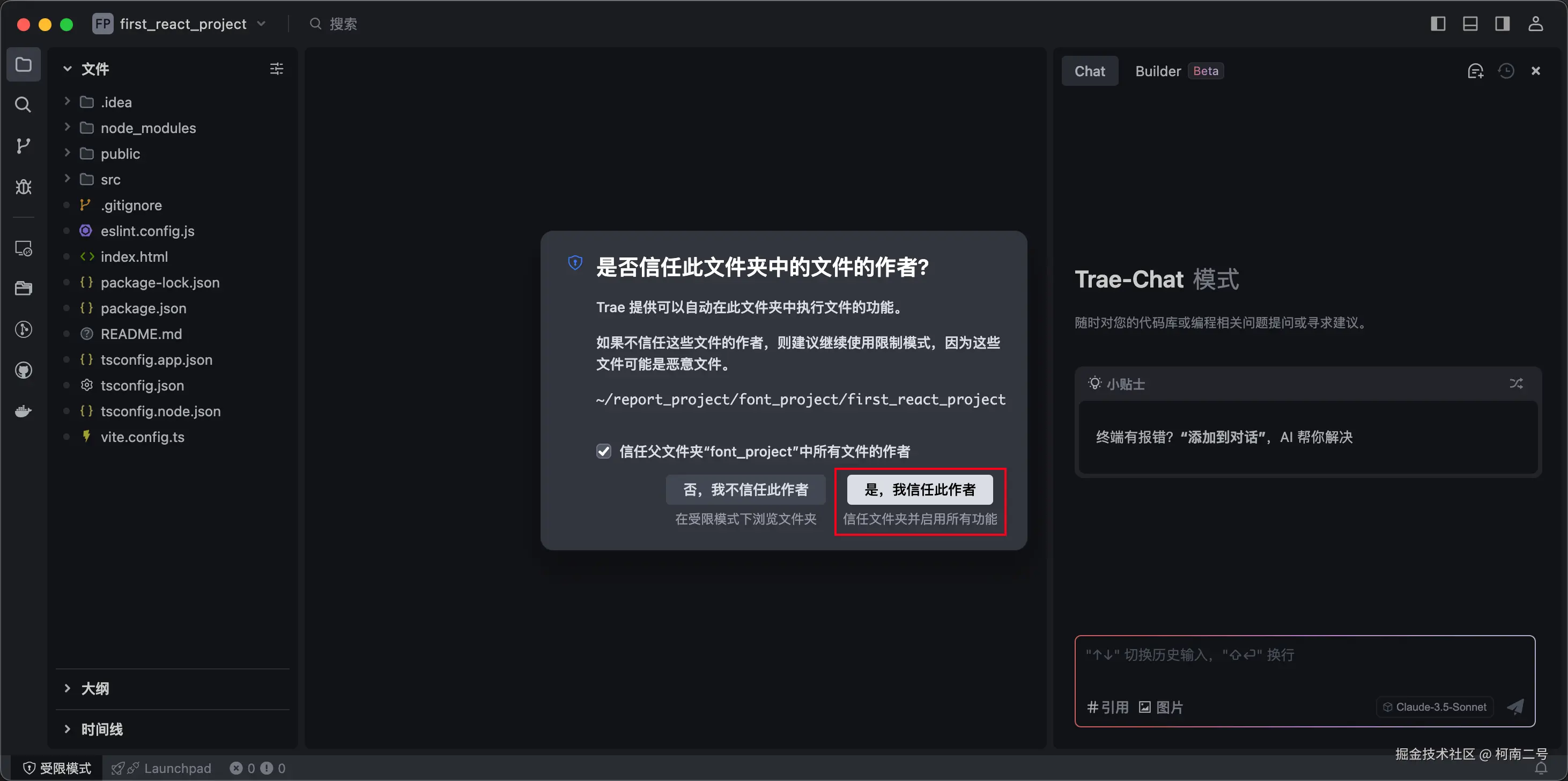This screenshot has height=781, width=1568.
Task: Open the Run and Debug bug icon
Action: click(x=23, y=187)
